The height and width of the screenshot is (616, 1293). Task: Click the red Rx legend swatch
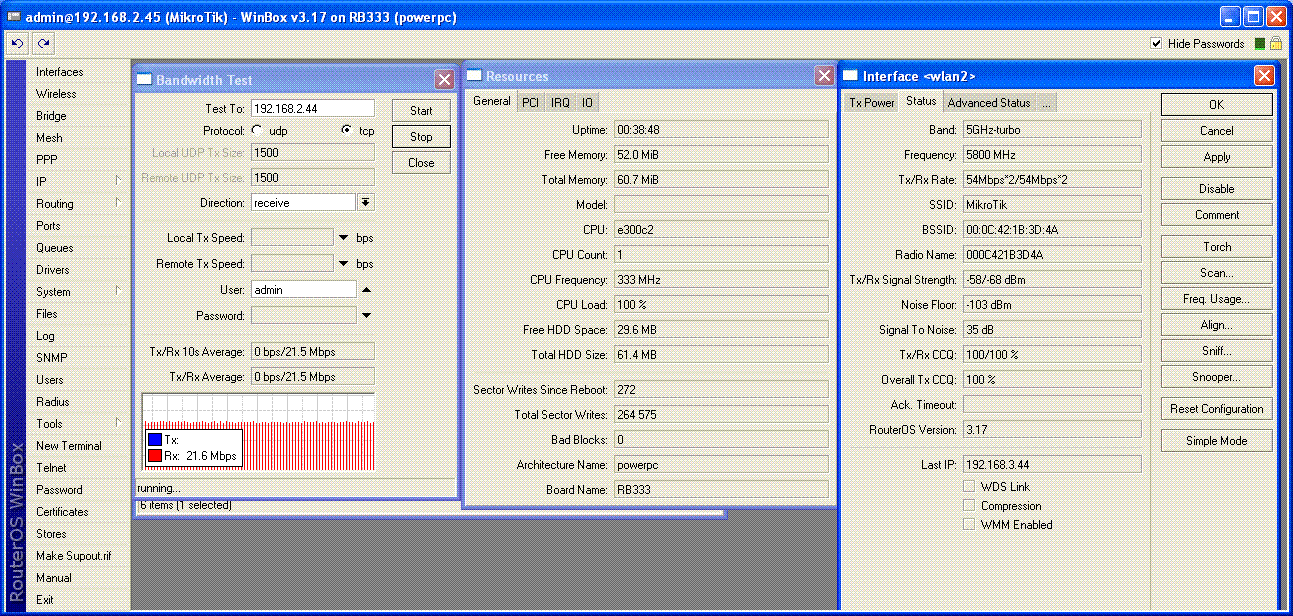pyautogui.click(x=154, y=455)
